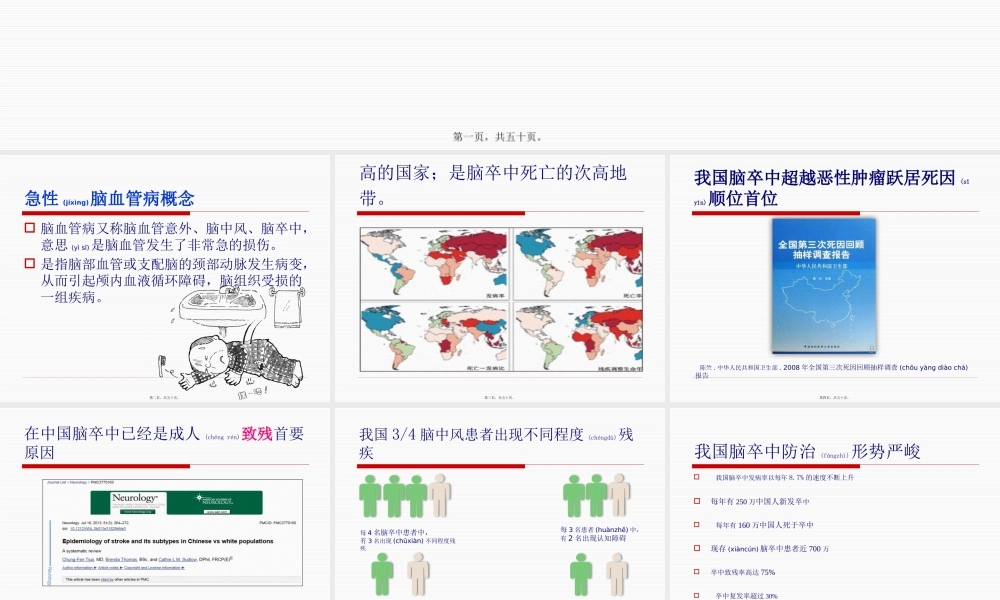The height and width of the screenshot is (600, 1000).
Task: Select the Neurology breadcrumb tab
Action: [x=79, y=483]
